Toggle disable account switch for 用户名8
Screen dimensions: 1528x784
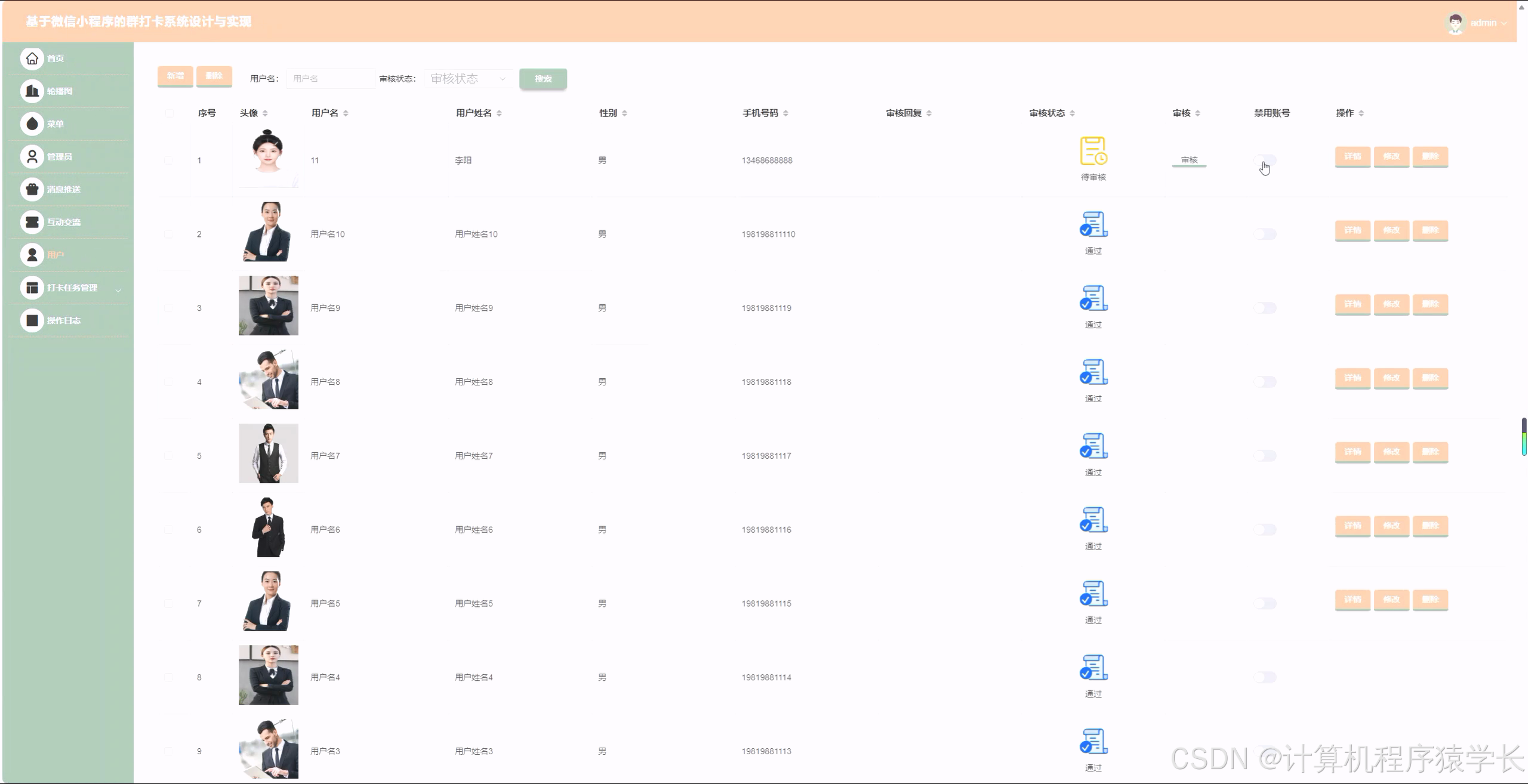pos(1265,382)
